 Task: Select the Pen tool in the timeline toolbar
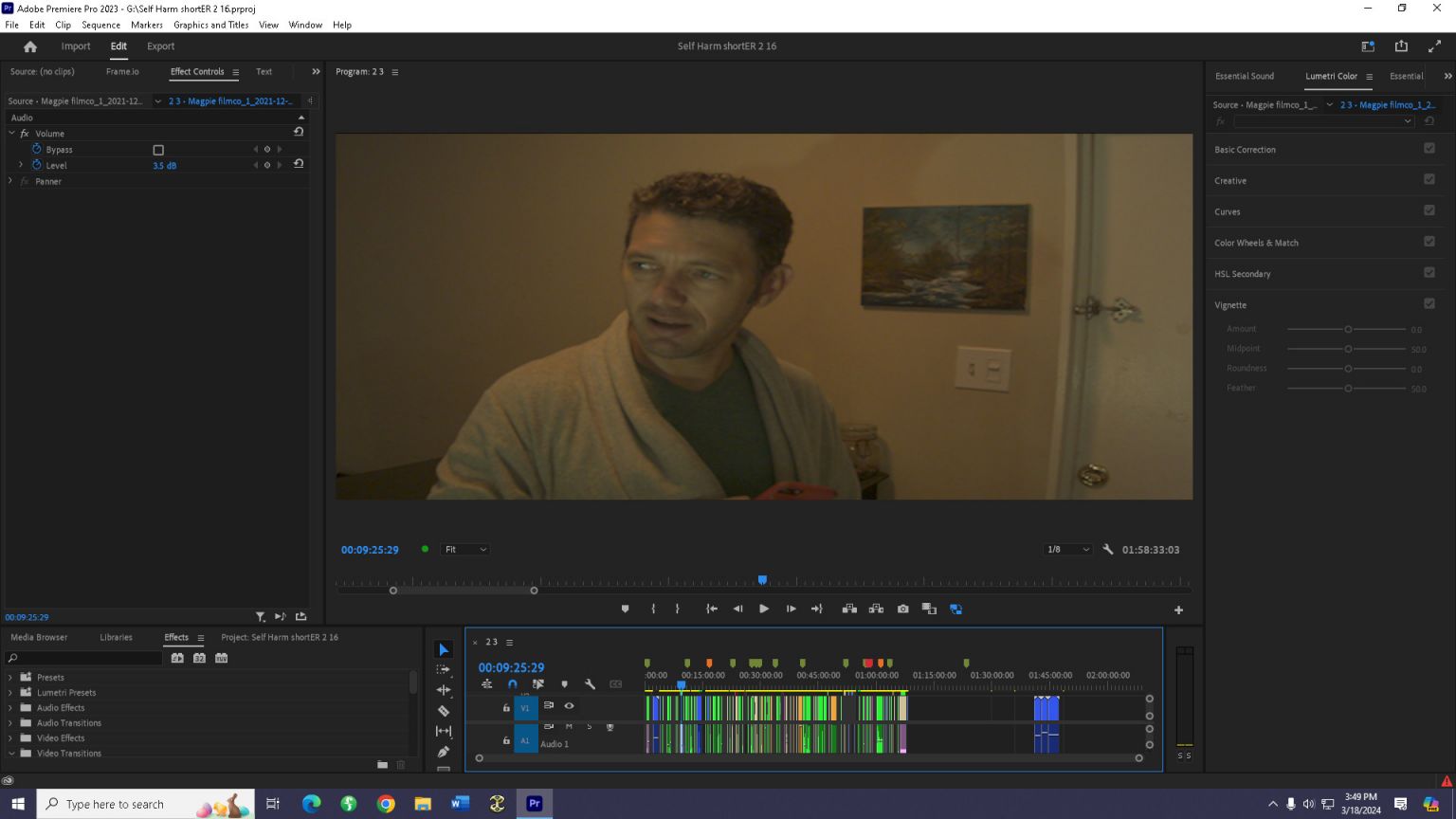[x=443, y=752]
